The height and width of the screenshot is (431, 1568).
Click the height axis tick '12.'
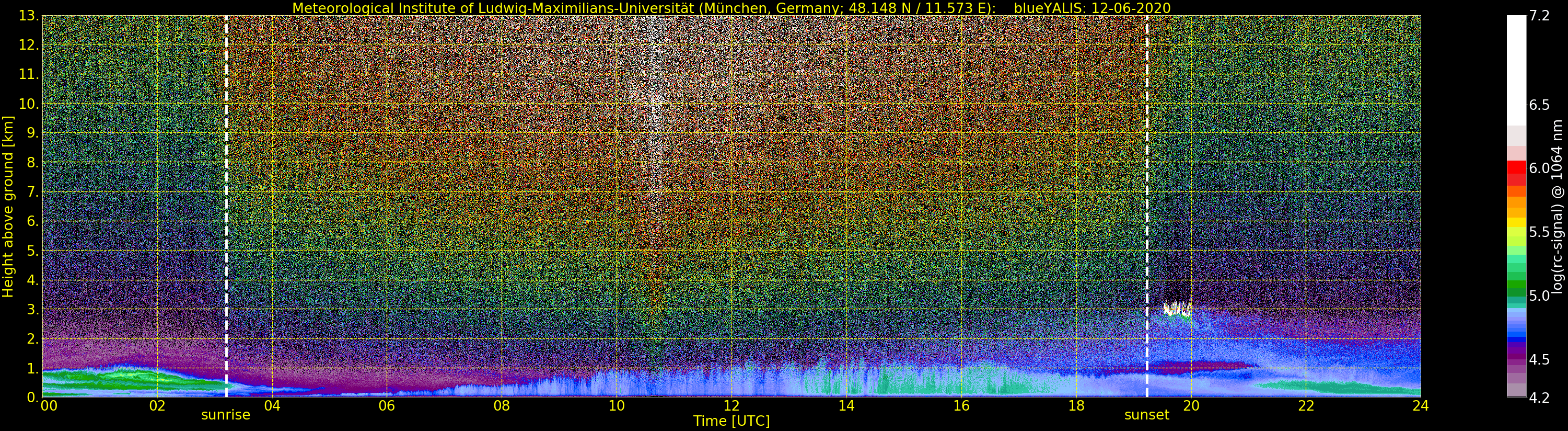click(x=29, y=45)
